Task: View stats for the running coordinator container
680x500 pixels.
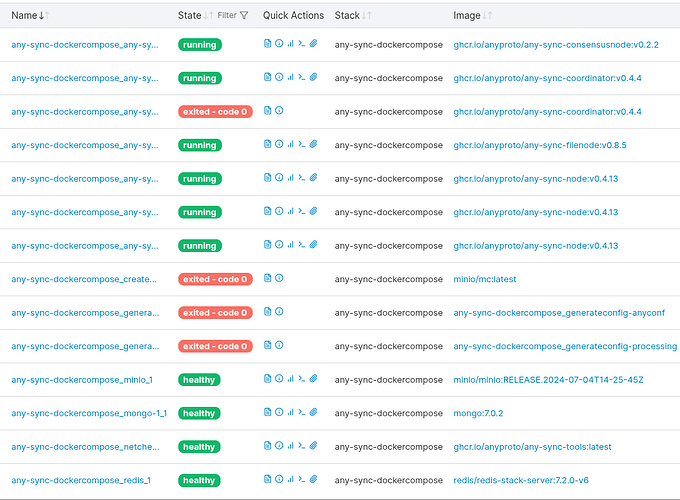Action: 291,77
